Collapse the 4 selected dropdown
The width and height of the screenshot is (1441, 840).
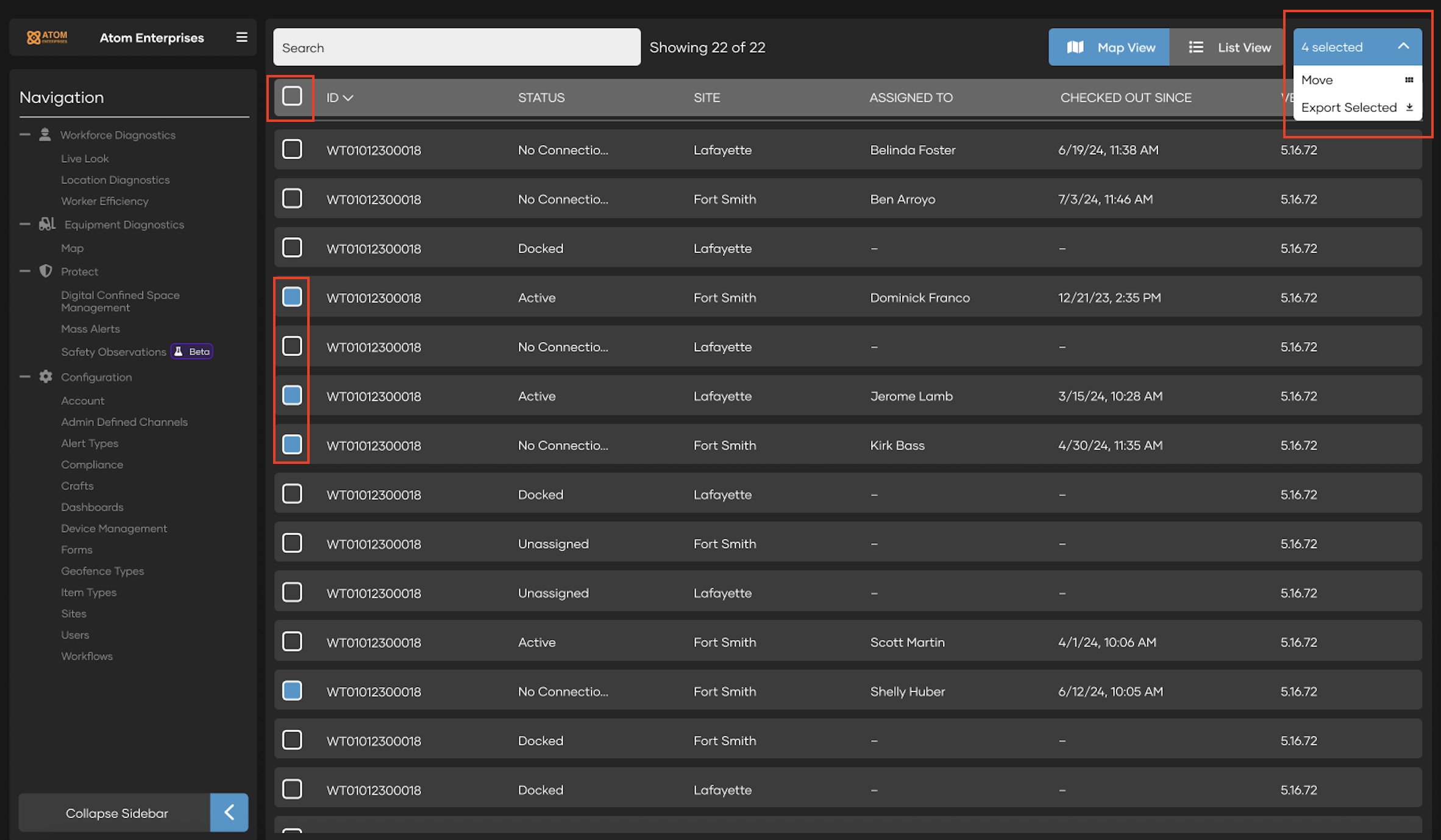pyautogui.click(x=1403, y=47)
